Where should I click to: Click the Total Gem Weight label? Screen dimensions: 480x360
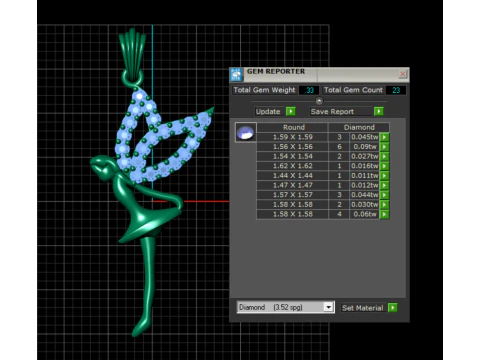(x=264, y=90)
